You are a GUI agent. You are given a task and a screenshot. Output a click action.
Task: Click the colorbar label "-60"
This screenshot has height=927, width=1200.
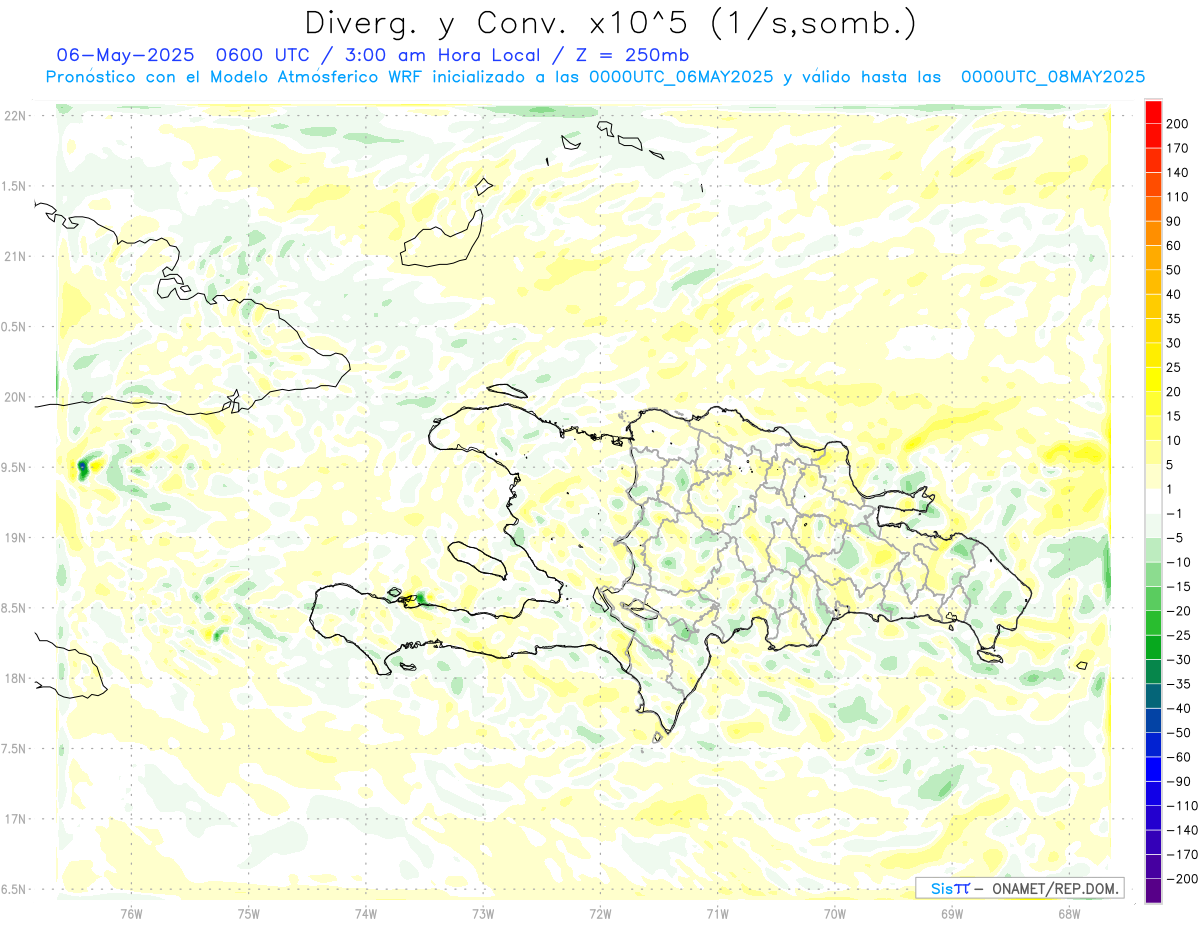point(1180,757)
